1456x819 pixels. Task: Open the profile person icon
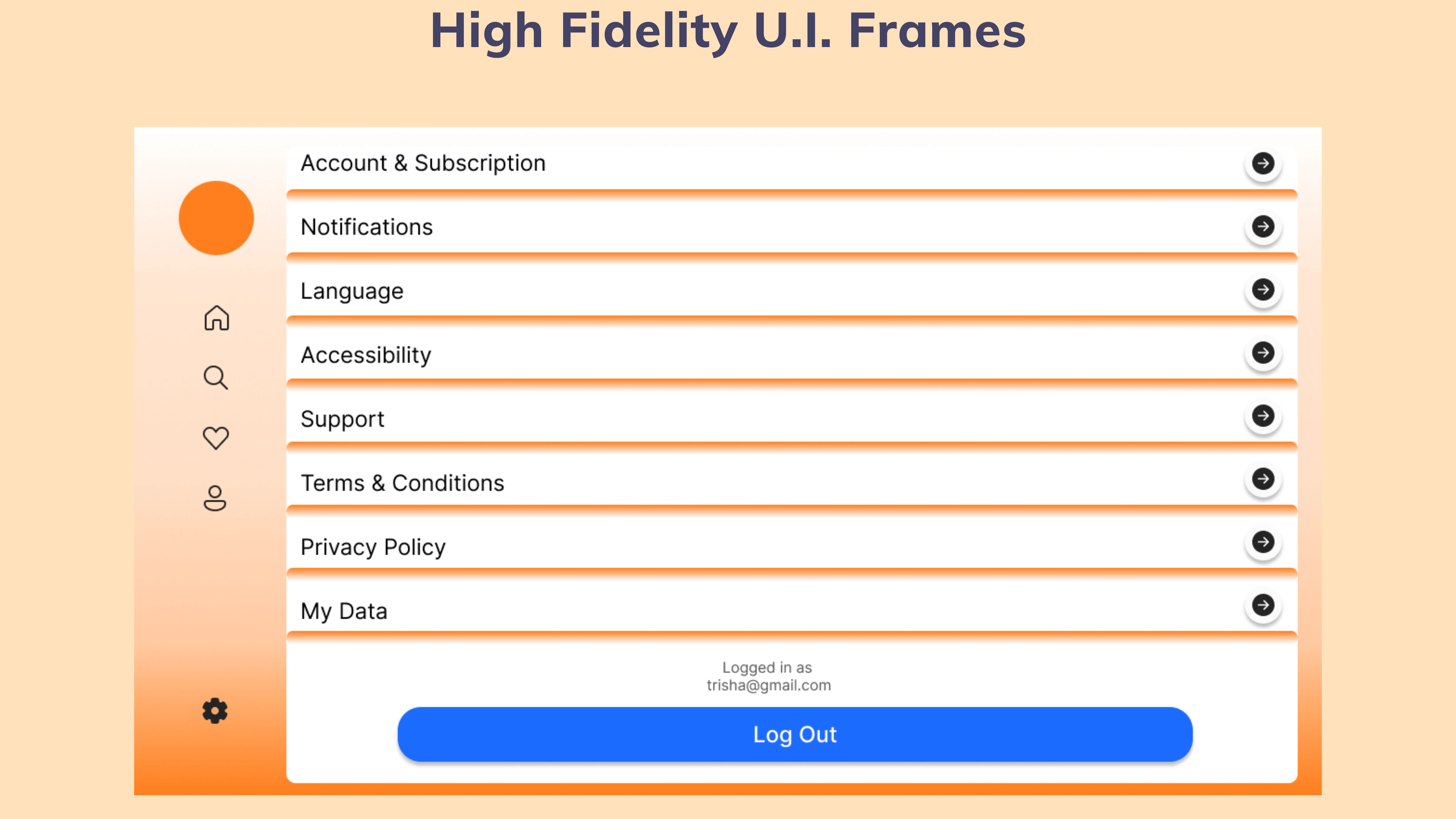[x=215, y=498]
